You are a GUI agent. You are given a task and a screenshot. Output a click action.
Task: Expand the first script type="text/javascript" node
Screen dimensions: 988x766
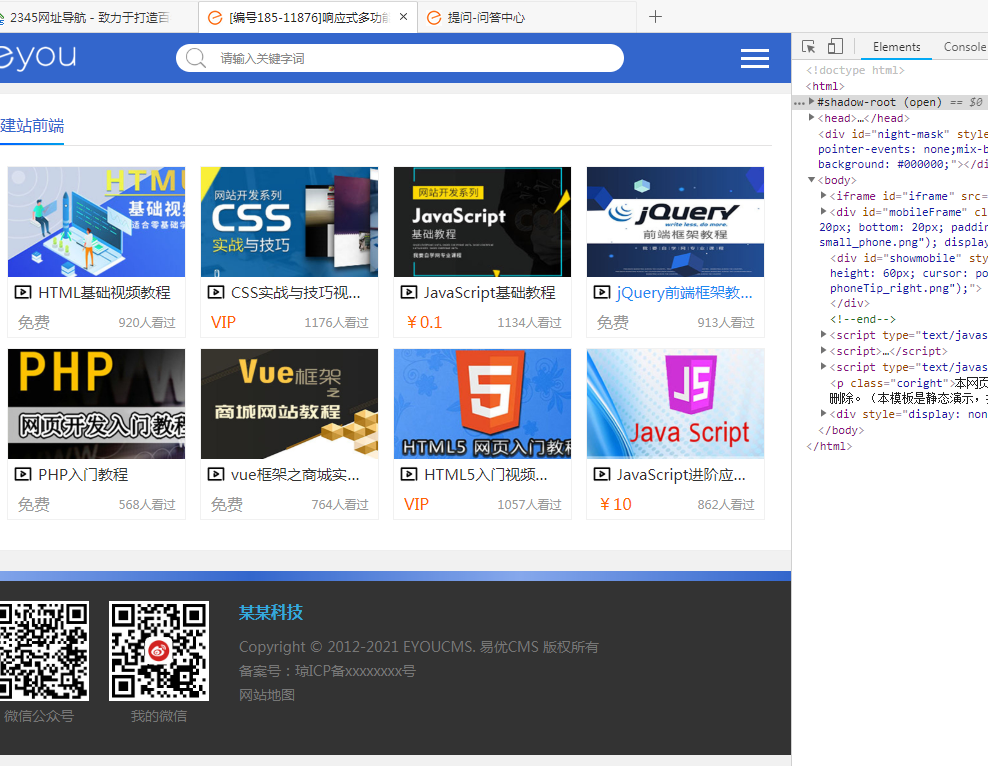click(x=824, y=334)
